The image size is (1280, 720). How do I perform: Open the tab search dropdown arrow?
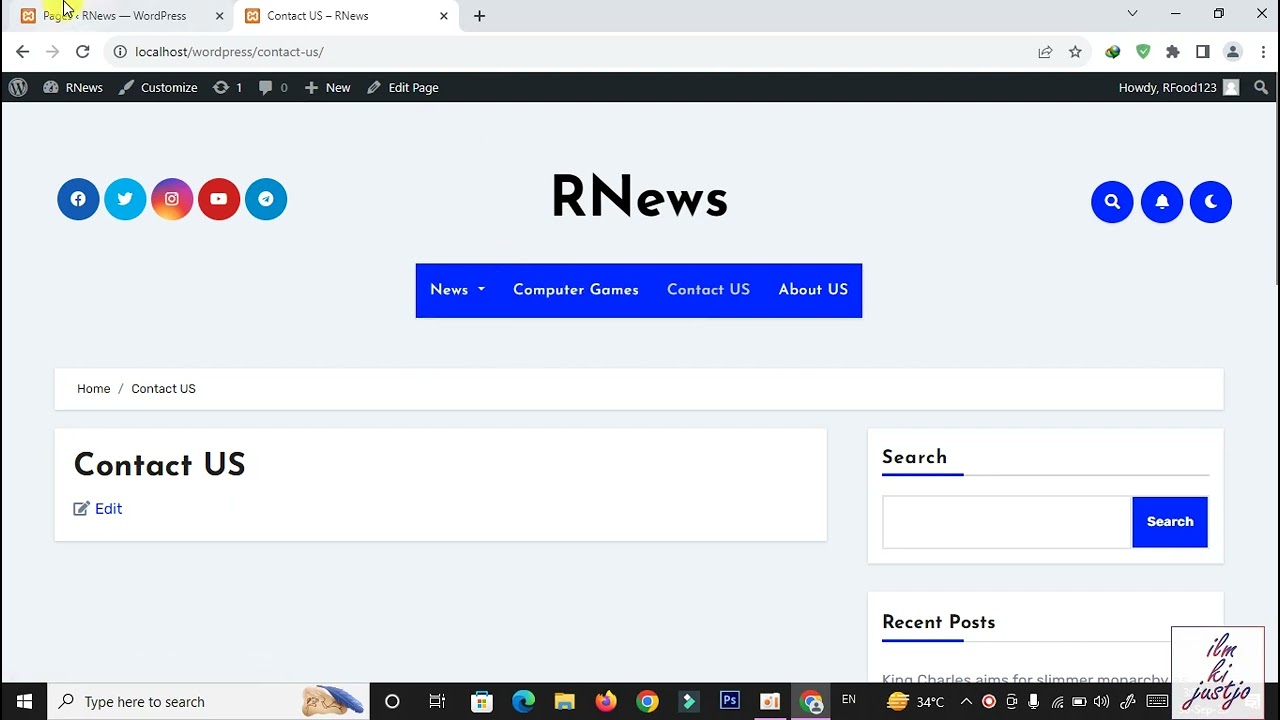1132,14
